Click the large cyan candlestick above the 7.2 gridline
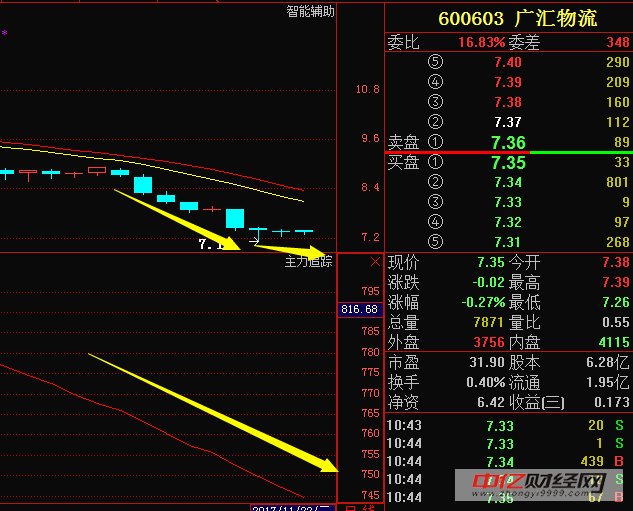Image resolution: width=633 pixels, height=511 pixels. point(235,219)
